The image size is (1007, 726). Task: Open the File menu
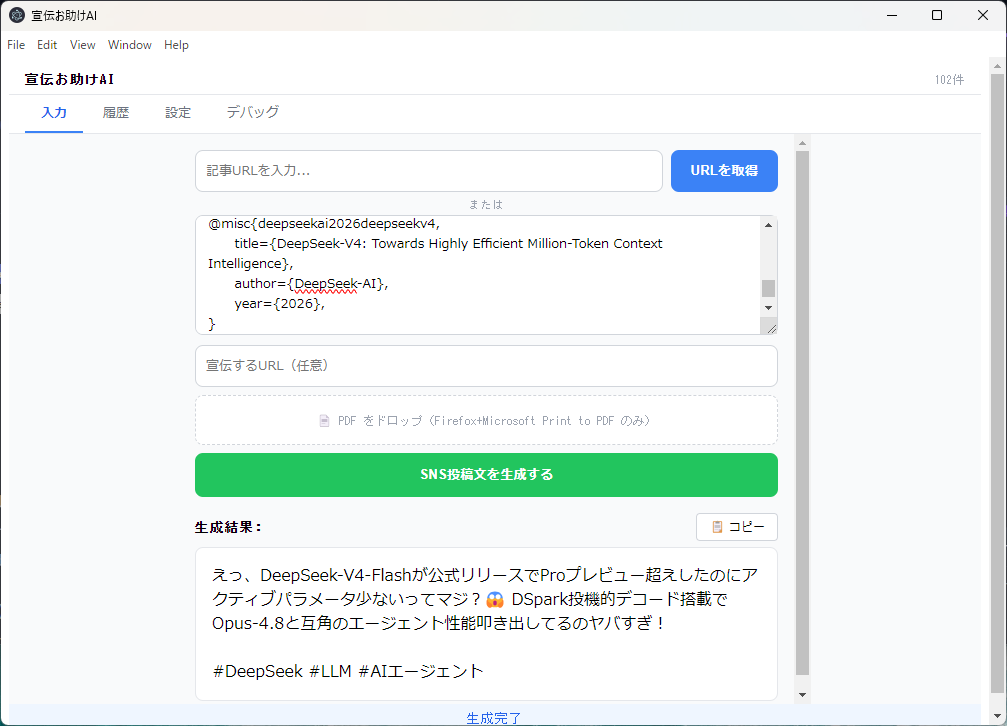[x=16, y=45]
